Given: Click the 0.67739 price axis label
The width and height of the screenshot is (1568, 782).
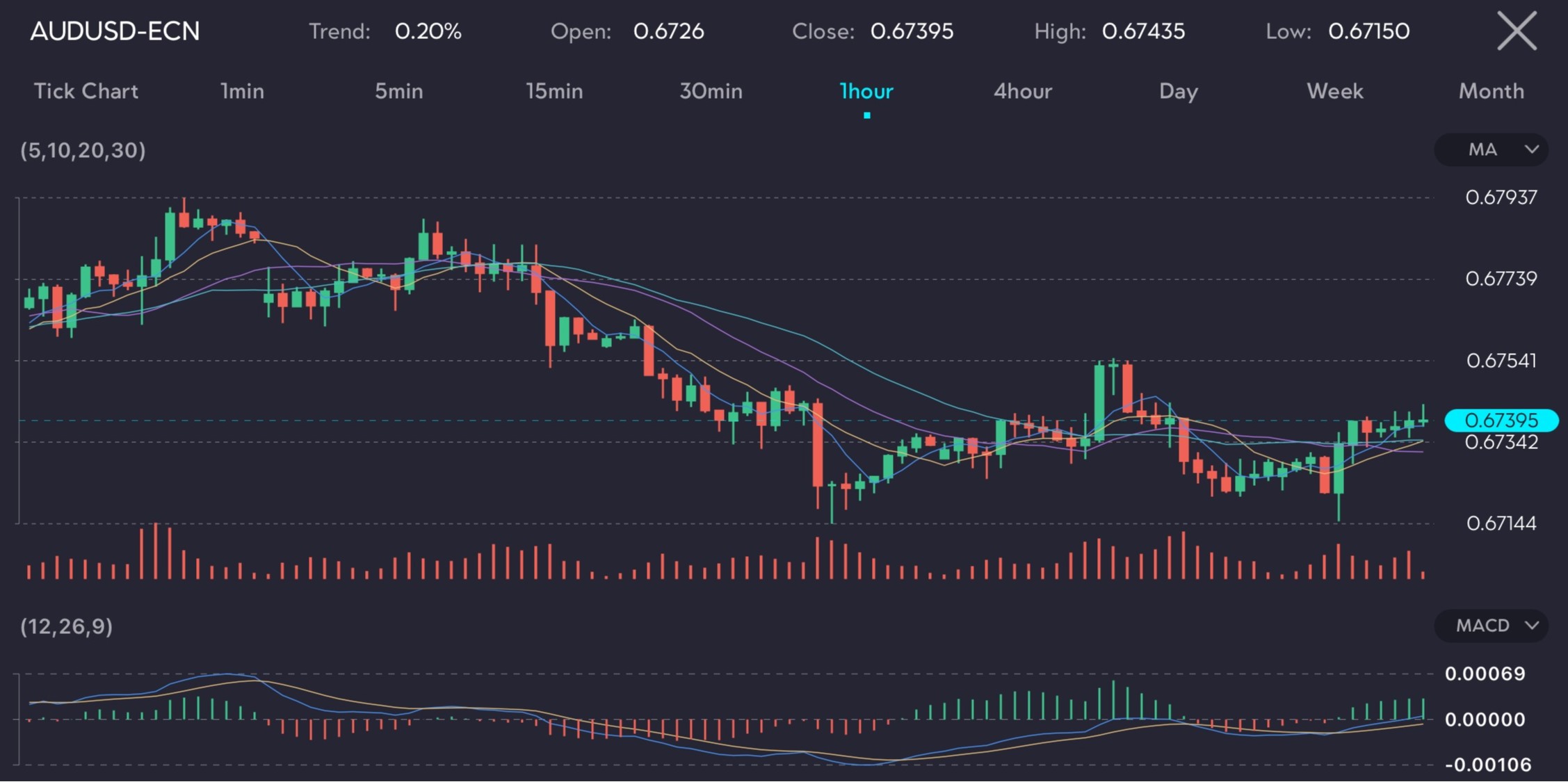Looking at the screenshot, I should point(1501,279).
